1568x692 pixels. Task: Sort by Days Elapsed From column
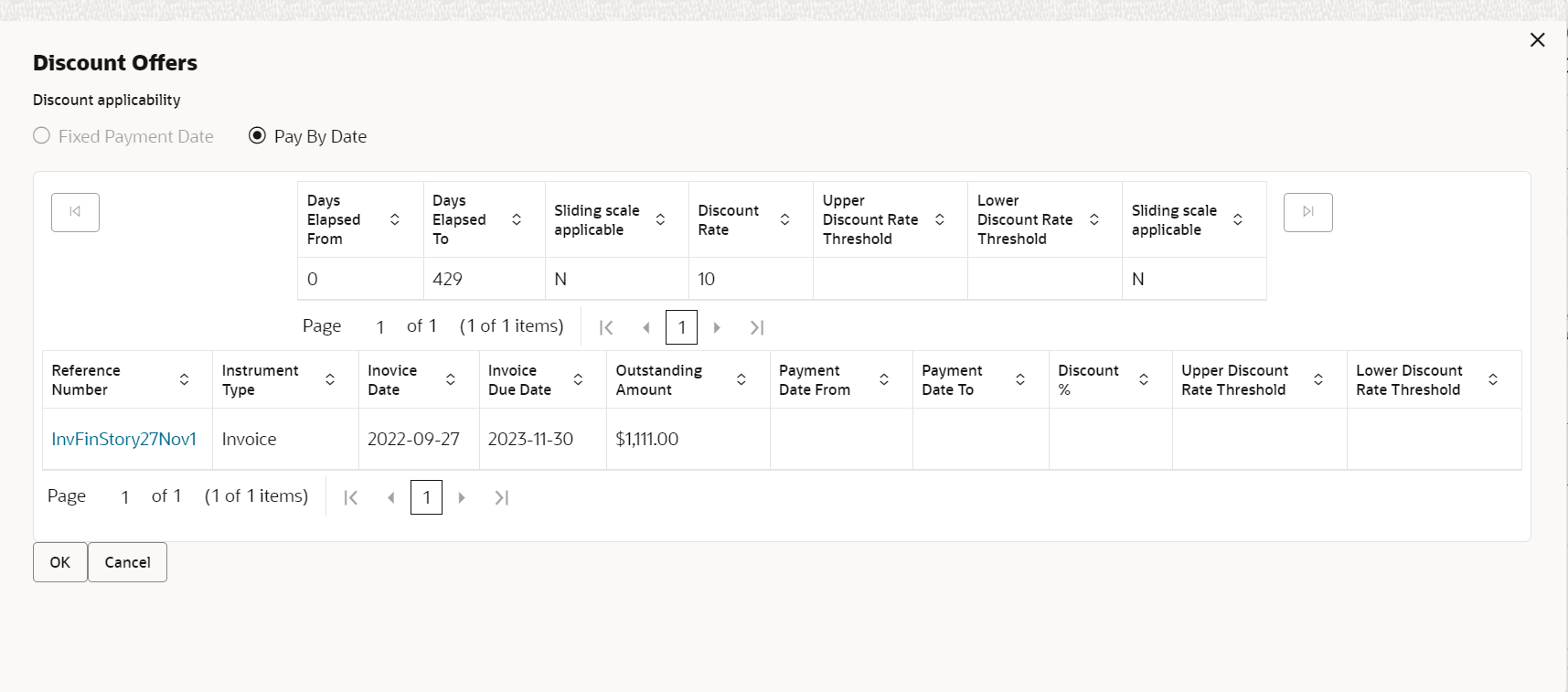click(x=395, y=219)
